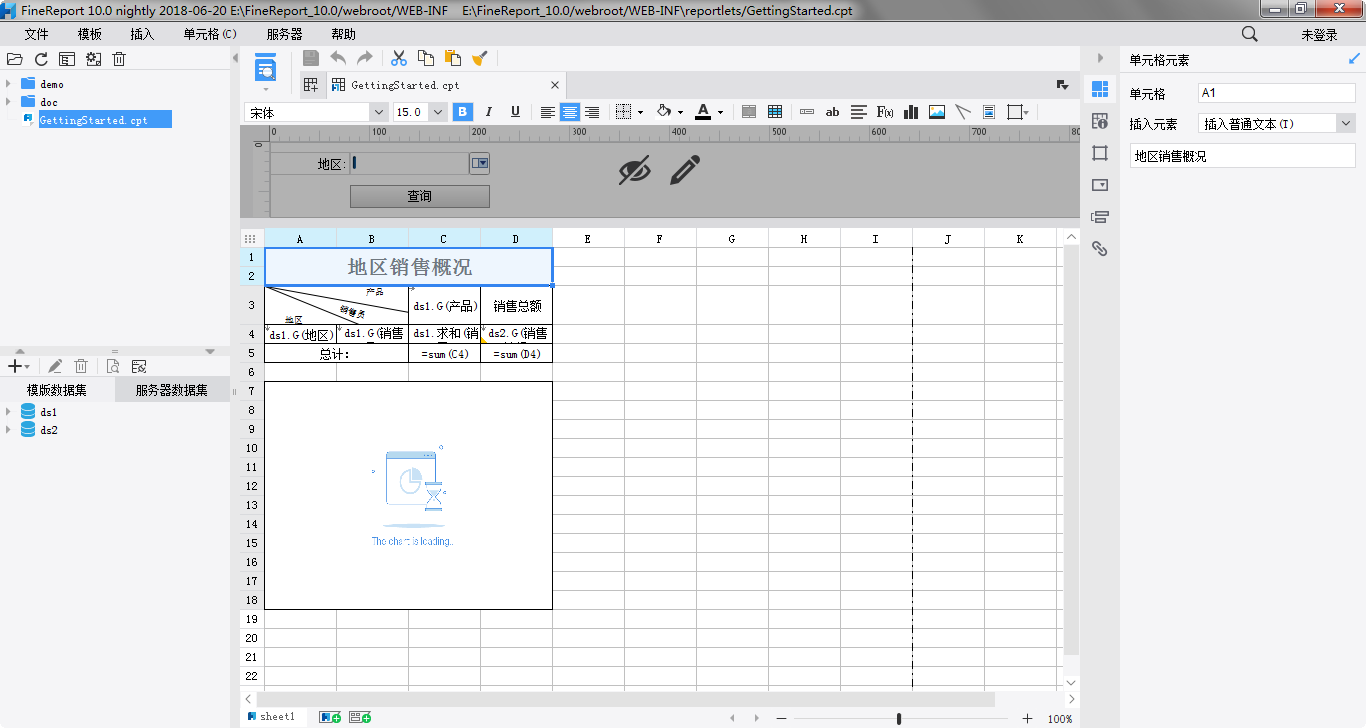The image size is (1366, 728).
Task: Open the hyperlink panel in right sidebar
Action: point(1100,249)
